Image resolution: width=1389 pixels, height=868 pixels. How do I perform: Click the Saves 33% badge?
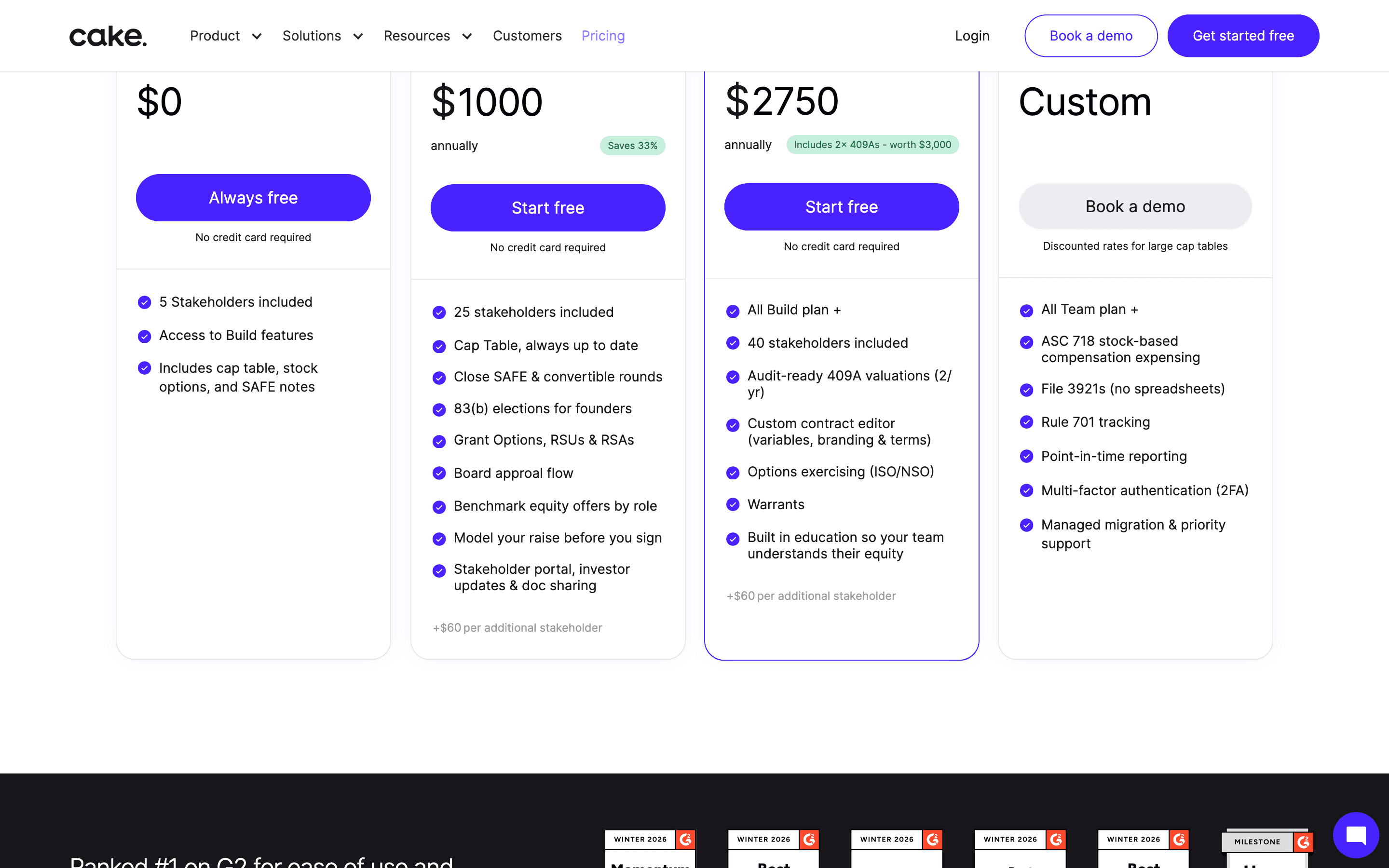(632, 146)
